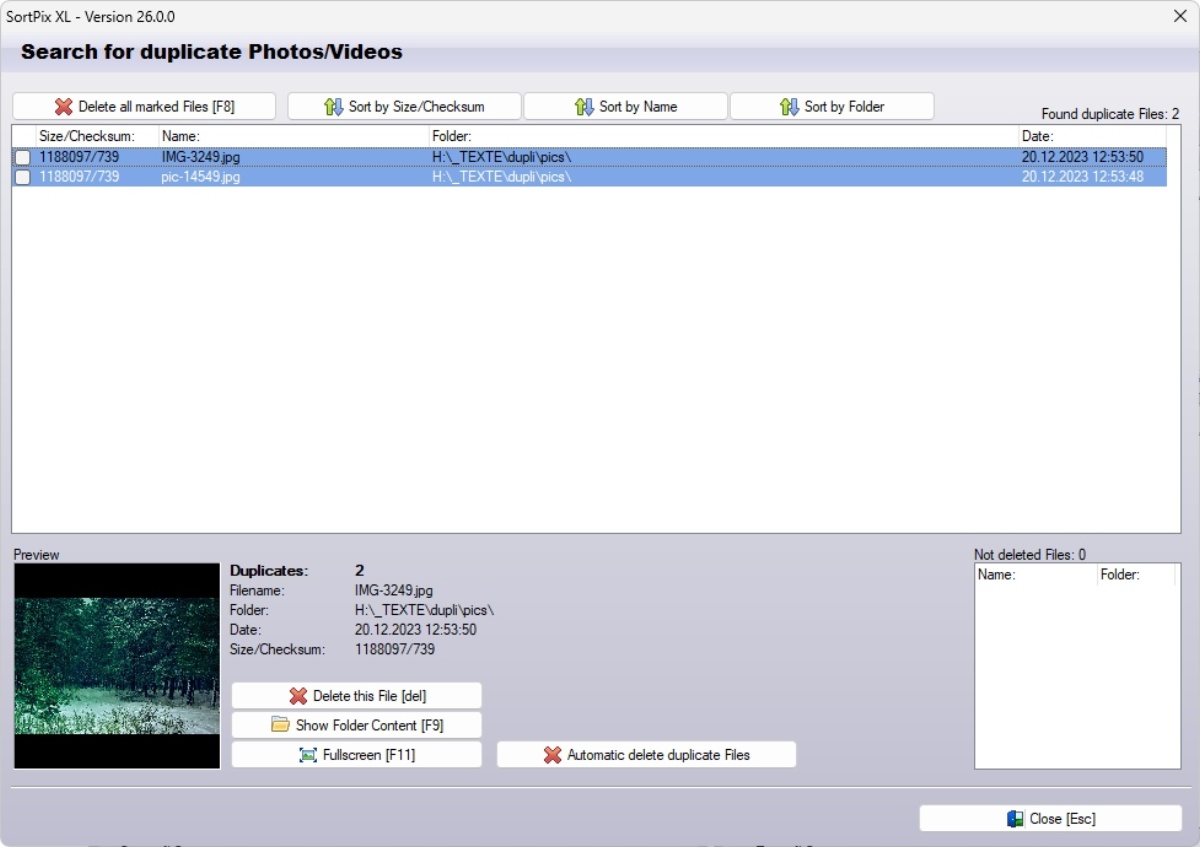Click date 20.12.2023 12:53:48 in list

tap(1082, 177)
